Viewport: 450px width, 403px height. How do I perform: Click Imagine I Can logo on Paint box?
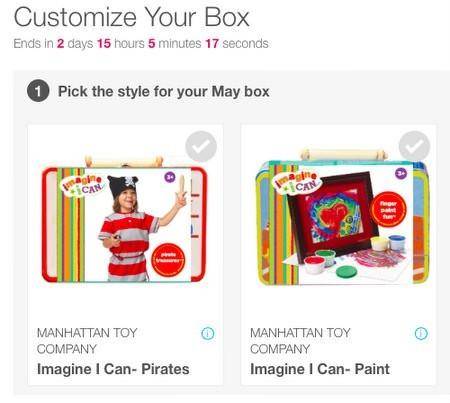coord(296,182)
